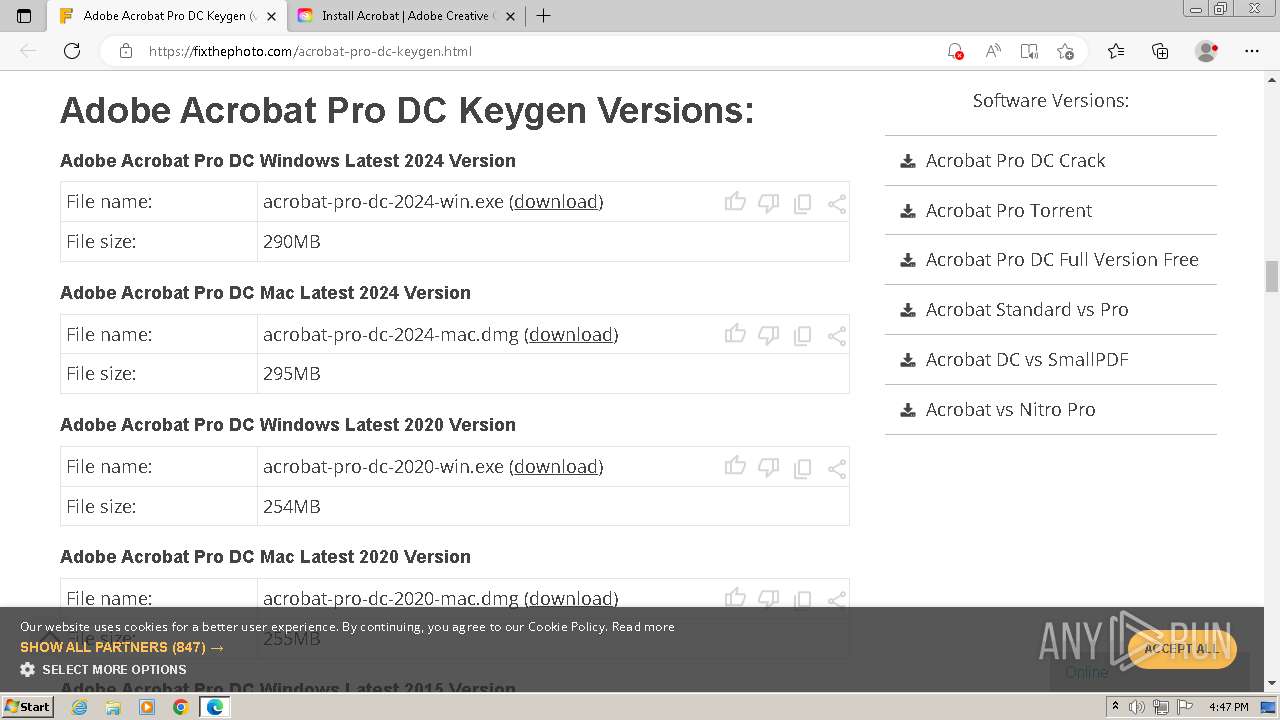Open tab actions menu icon
1280x720 pixels.
(x=24, y=16)
